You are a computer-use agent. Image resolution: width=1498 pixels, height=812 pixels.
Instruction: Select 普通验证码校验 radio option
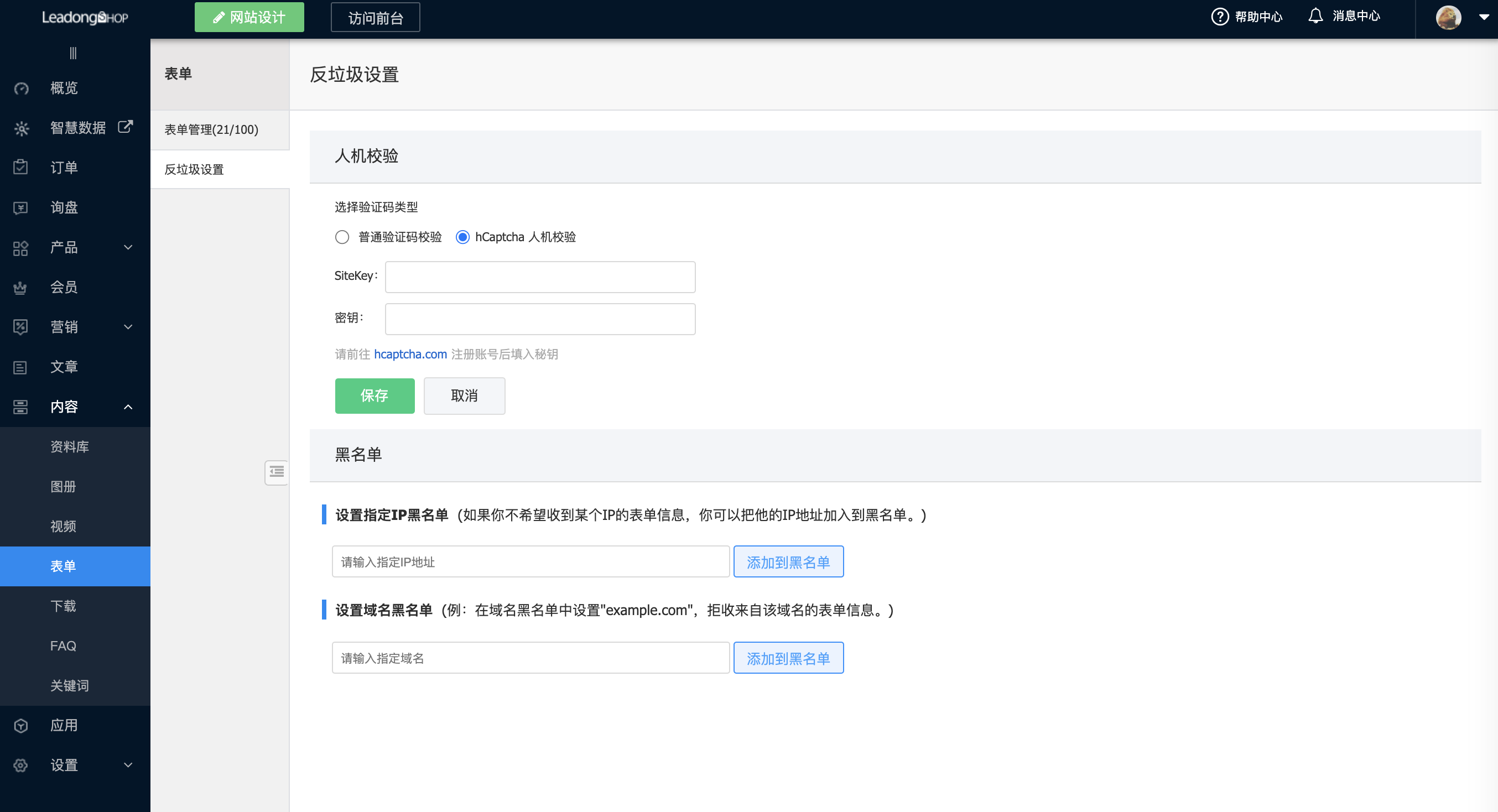pos(342,237)
